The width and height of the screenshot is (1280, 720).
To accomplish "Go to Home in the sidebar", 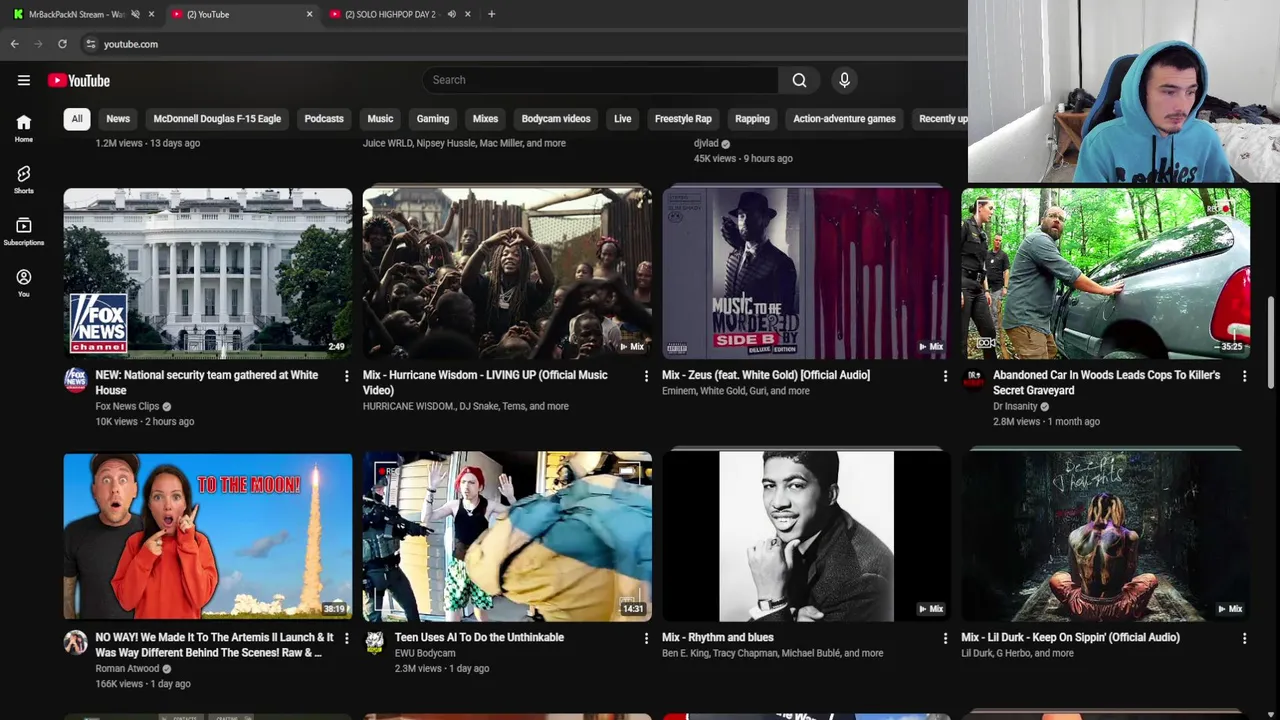I will tap(24, 128).
